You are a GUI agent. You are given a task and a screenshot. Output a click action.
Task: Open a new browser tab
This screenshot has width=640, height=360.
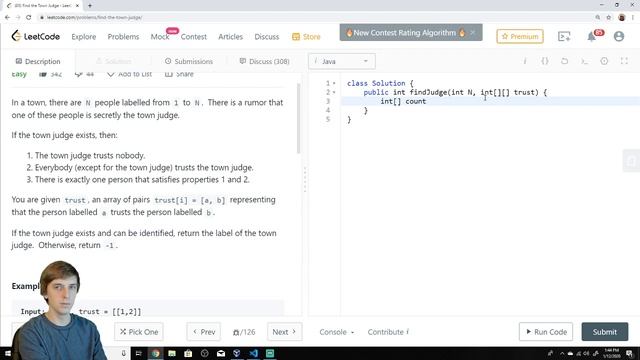90,6
